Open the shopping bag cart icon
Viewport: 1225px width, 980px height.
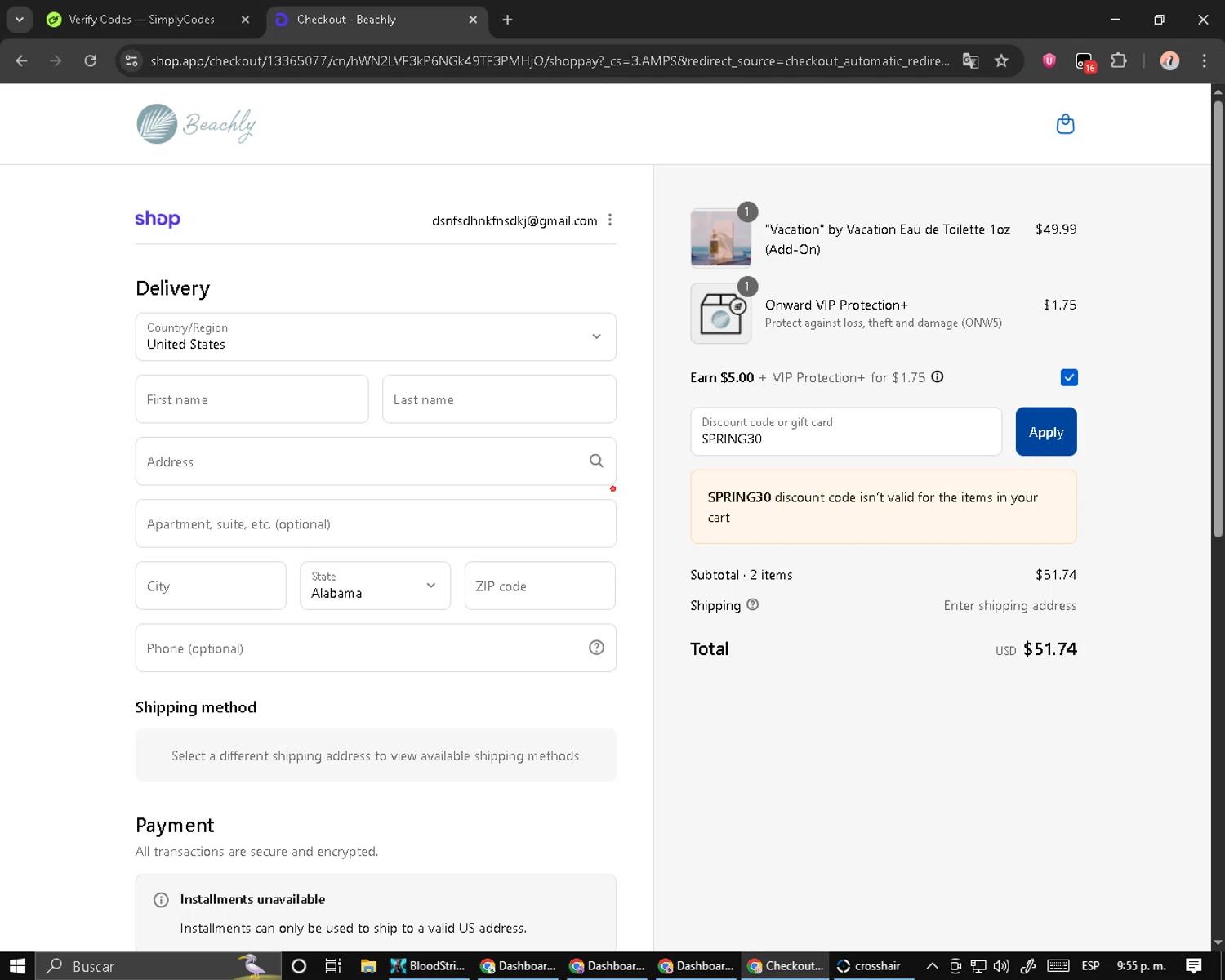1065,124
